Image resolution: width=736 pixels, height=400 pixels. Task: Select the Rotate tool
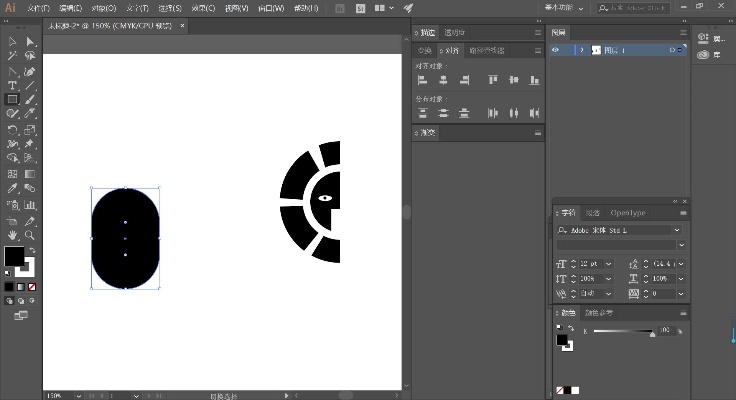[12, 130]
